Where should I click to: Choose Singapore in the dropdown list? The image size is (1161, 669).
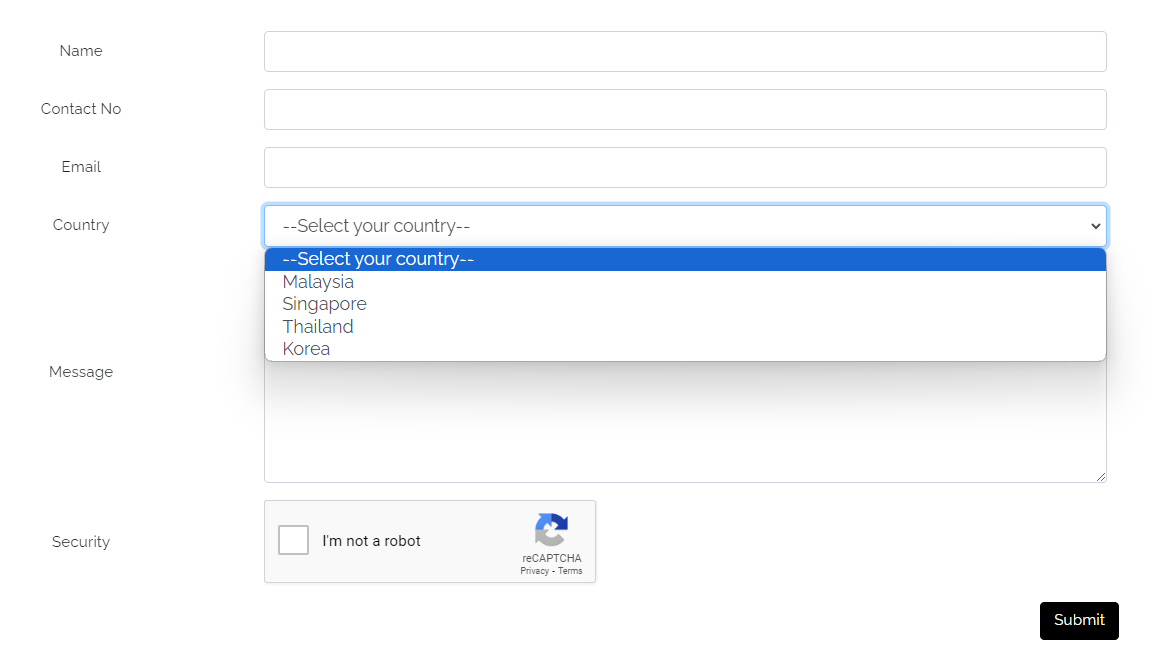[324, 304]
